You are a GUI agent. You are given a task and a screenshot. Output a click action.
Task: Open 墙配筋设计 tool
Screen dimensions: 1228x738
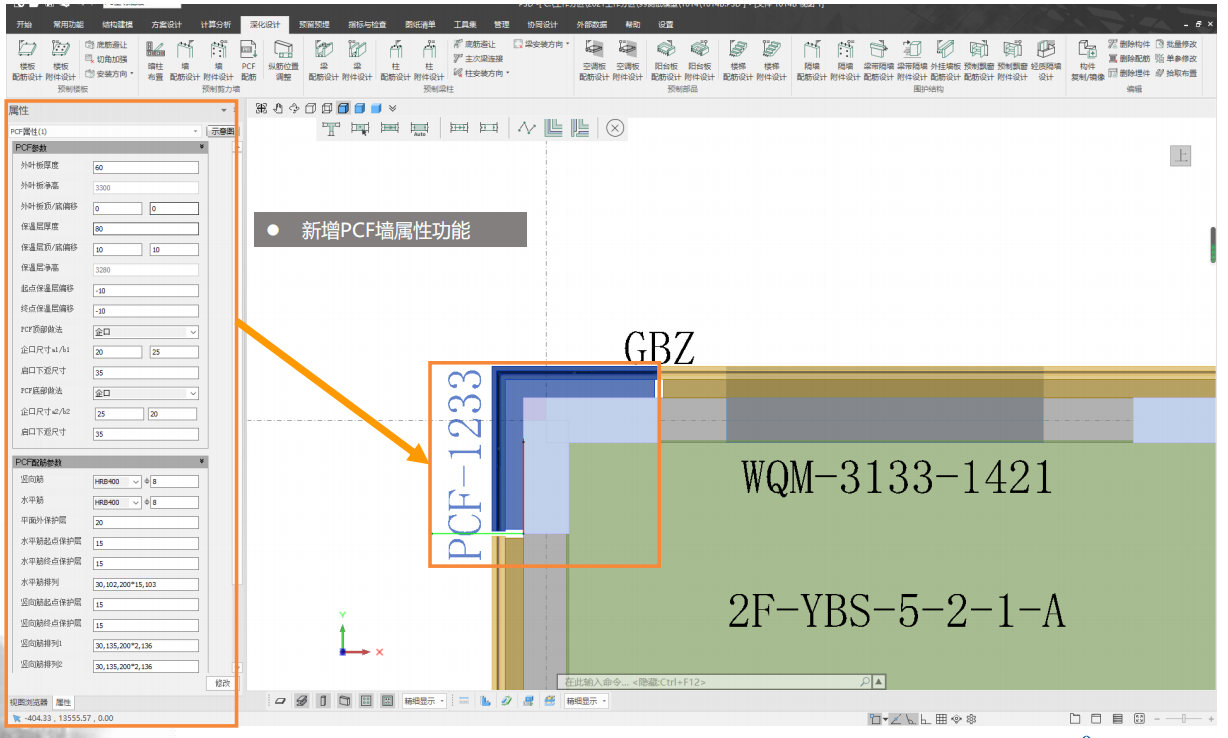pos(186,60)
